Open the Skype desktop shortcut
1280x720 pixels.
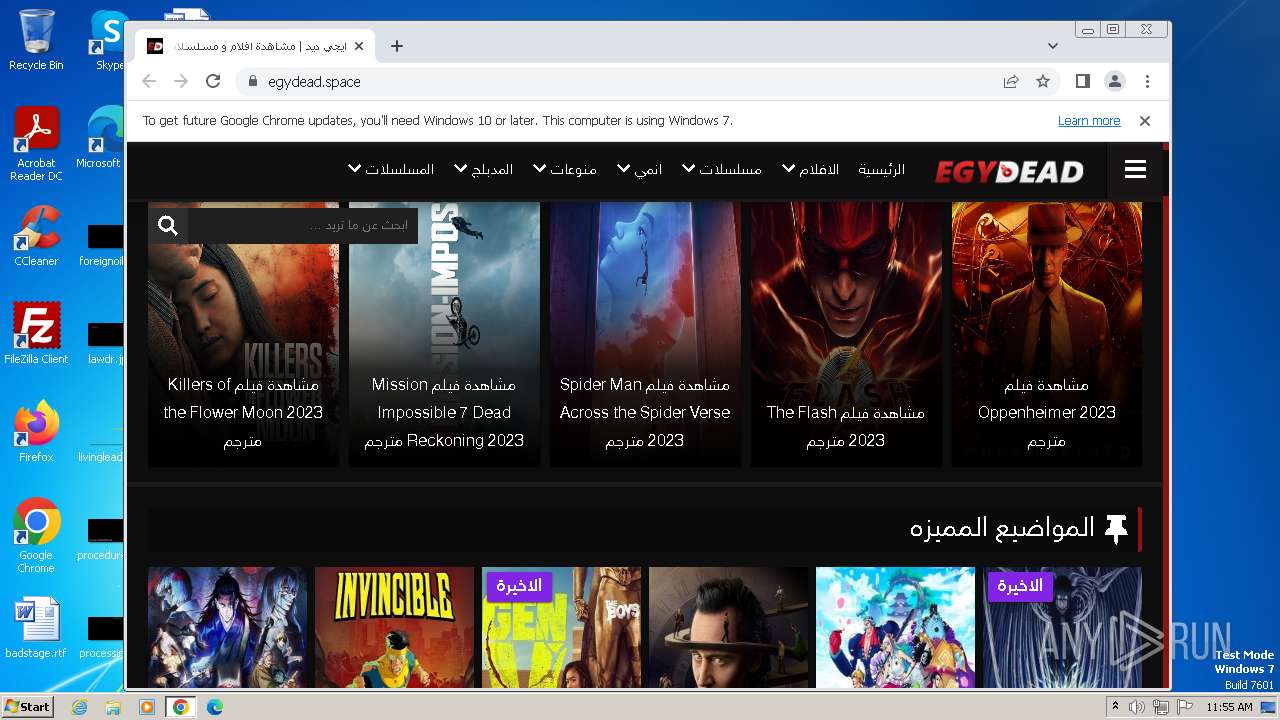click(108, 40)
